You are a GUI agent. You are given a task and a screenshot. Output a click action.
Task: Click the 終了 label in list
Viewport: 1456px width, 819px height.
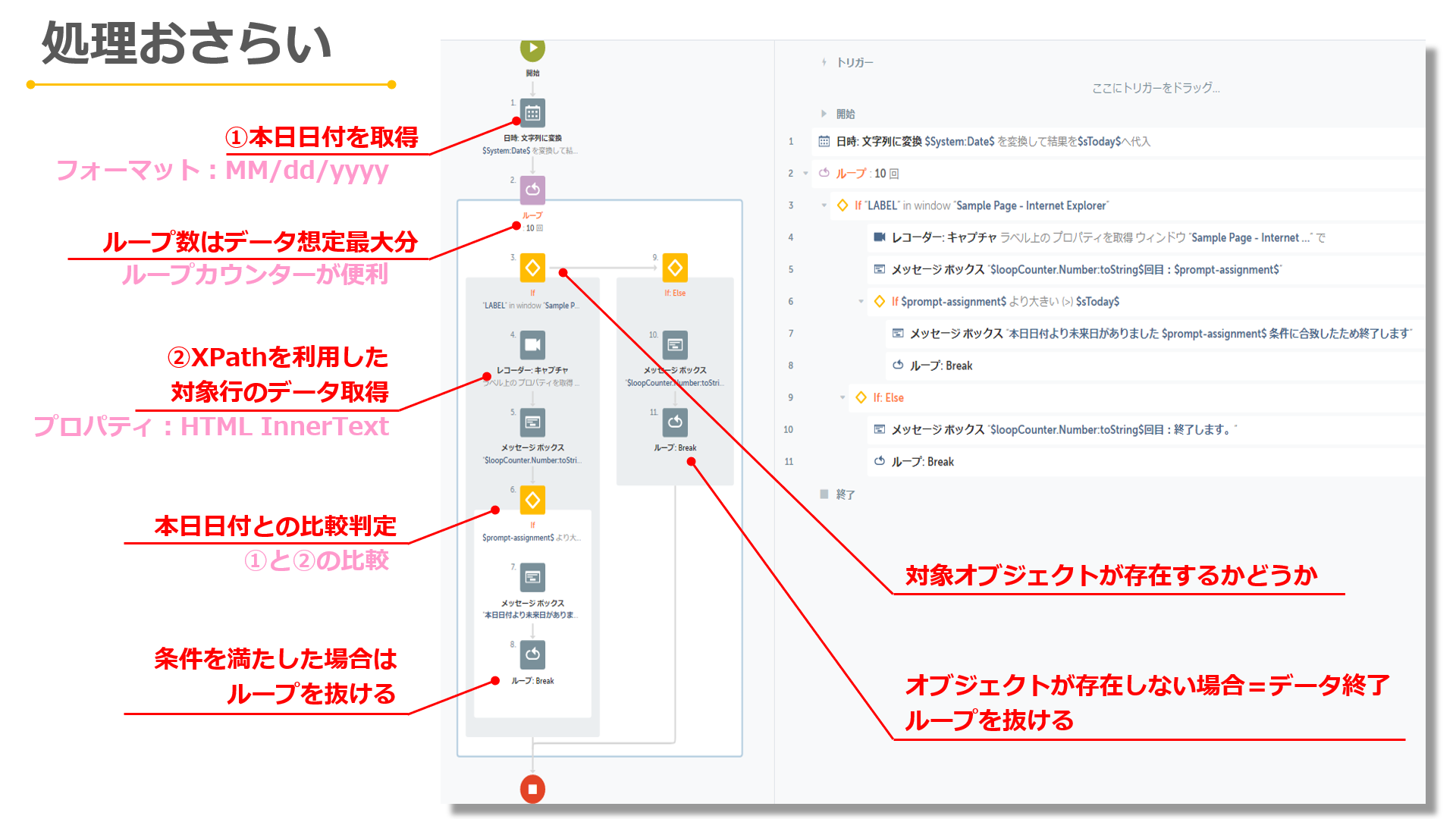[846, 494]
